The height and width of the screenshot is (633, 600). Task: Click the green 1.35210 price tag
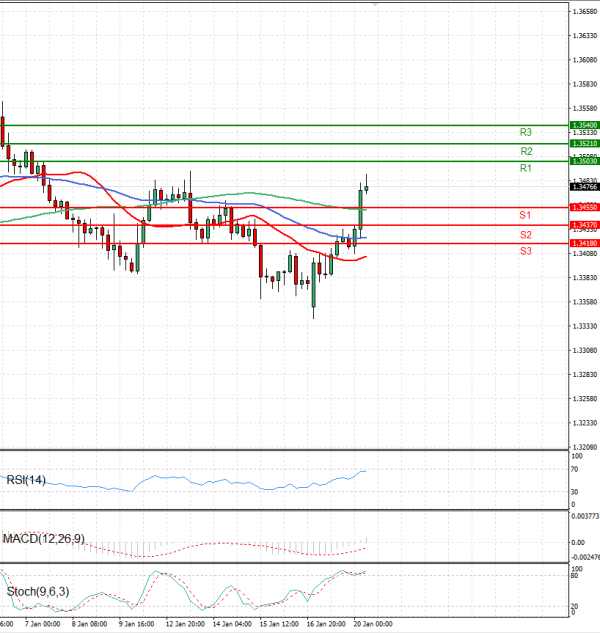pyautogui.click(x=584, y=143)
